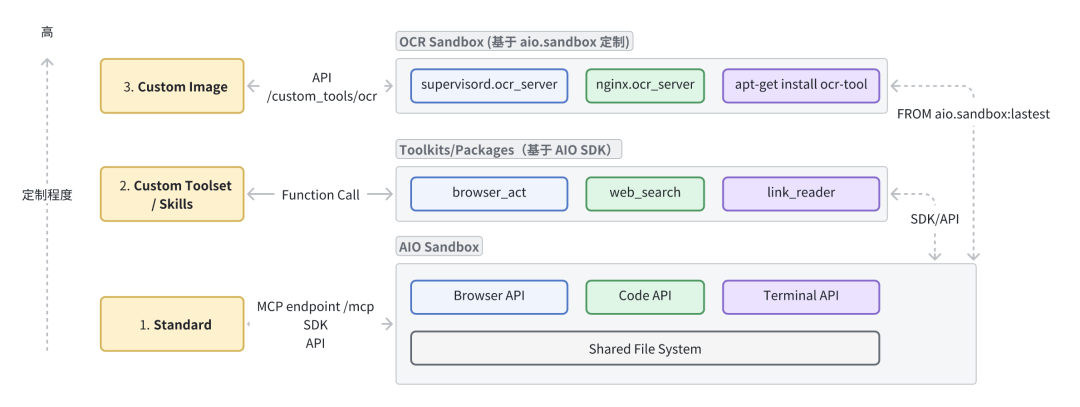
Task: Click the Custom Image box
Action: [x=172, y=86]
